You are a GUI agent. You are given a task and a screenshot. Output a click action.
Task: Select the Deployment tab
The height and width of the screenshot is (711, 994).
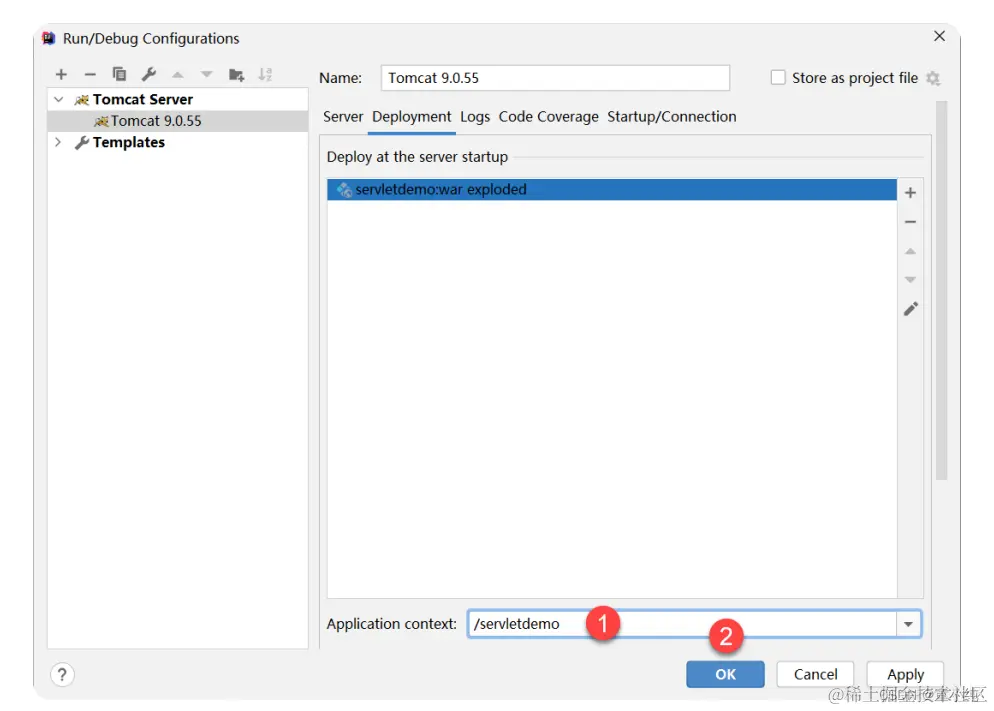pyautogui.click(x=411, y=117)
